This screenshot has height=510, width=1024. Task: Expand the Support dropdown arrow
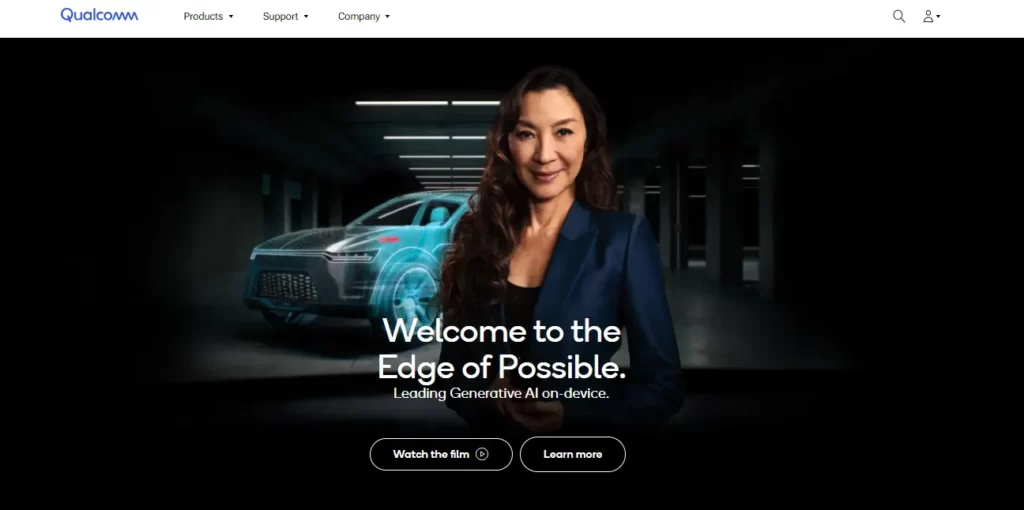point(306,16)
